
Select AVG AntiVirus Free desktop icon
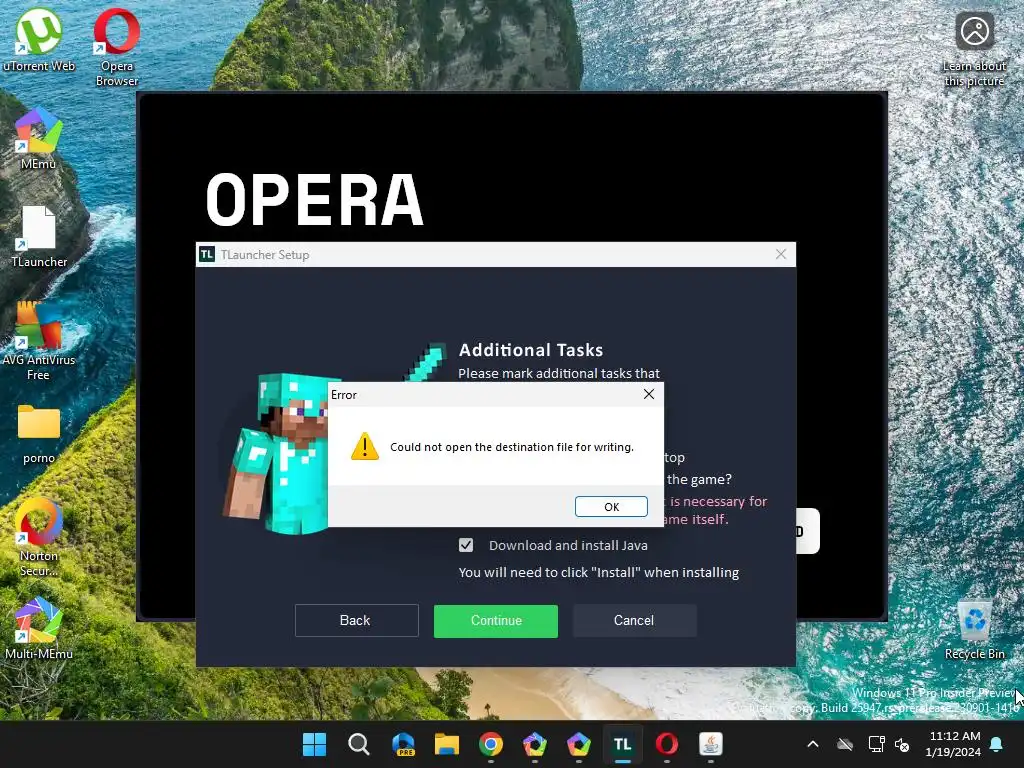[x=39, y=342]
